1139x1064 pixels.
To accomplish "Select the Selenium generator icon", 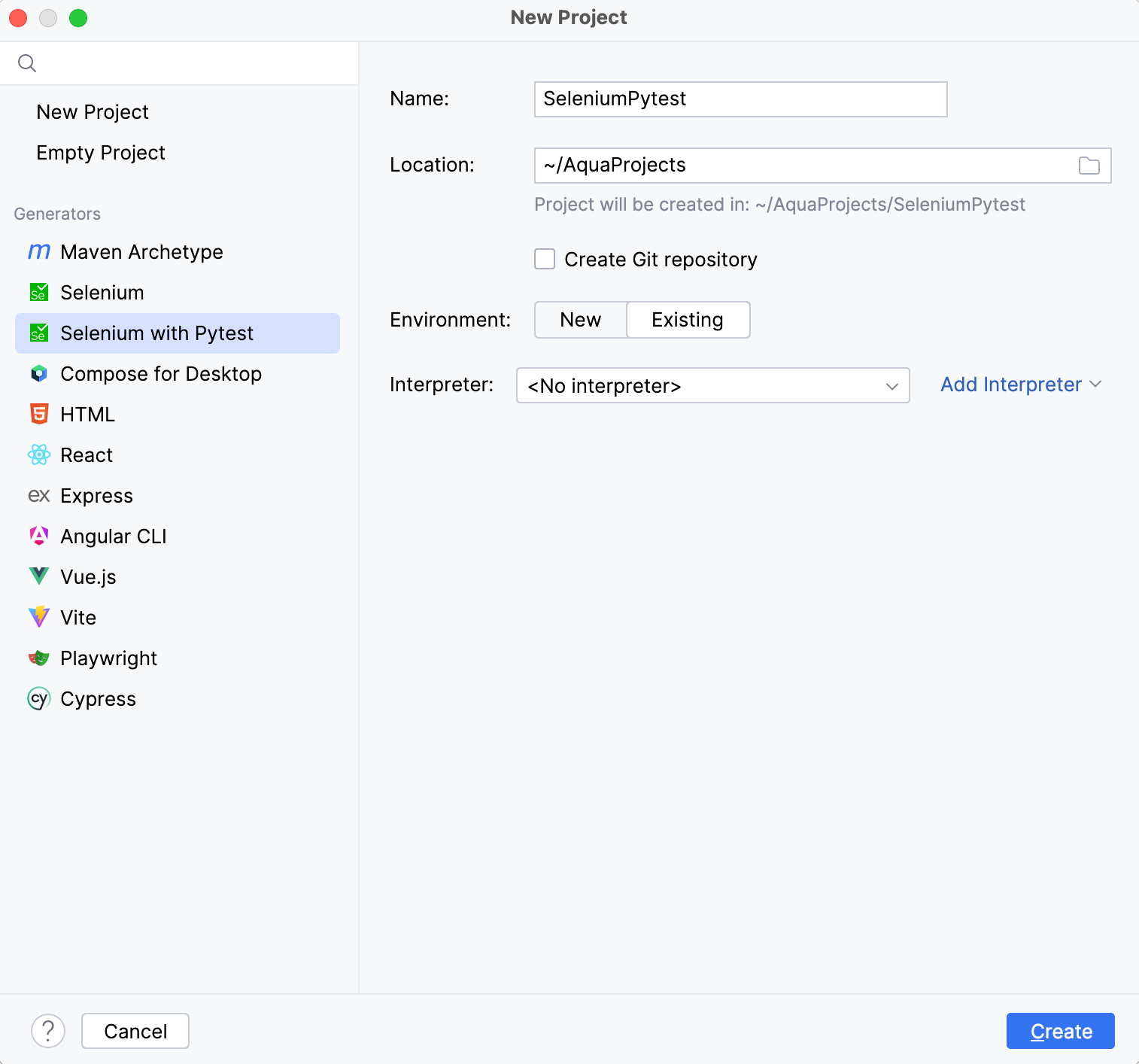I will tap(39, 293).
